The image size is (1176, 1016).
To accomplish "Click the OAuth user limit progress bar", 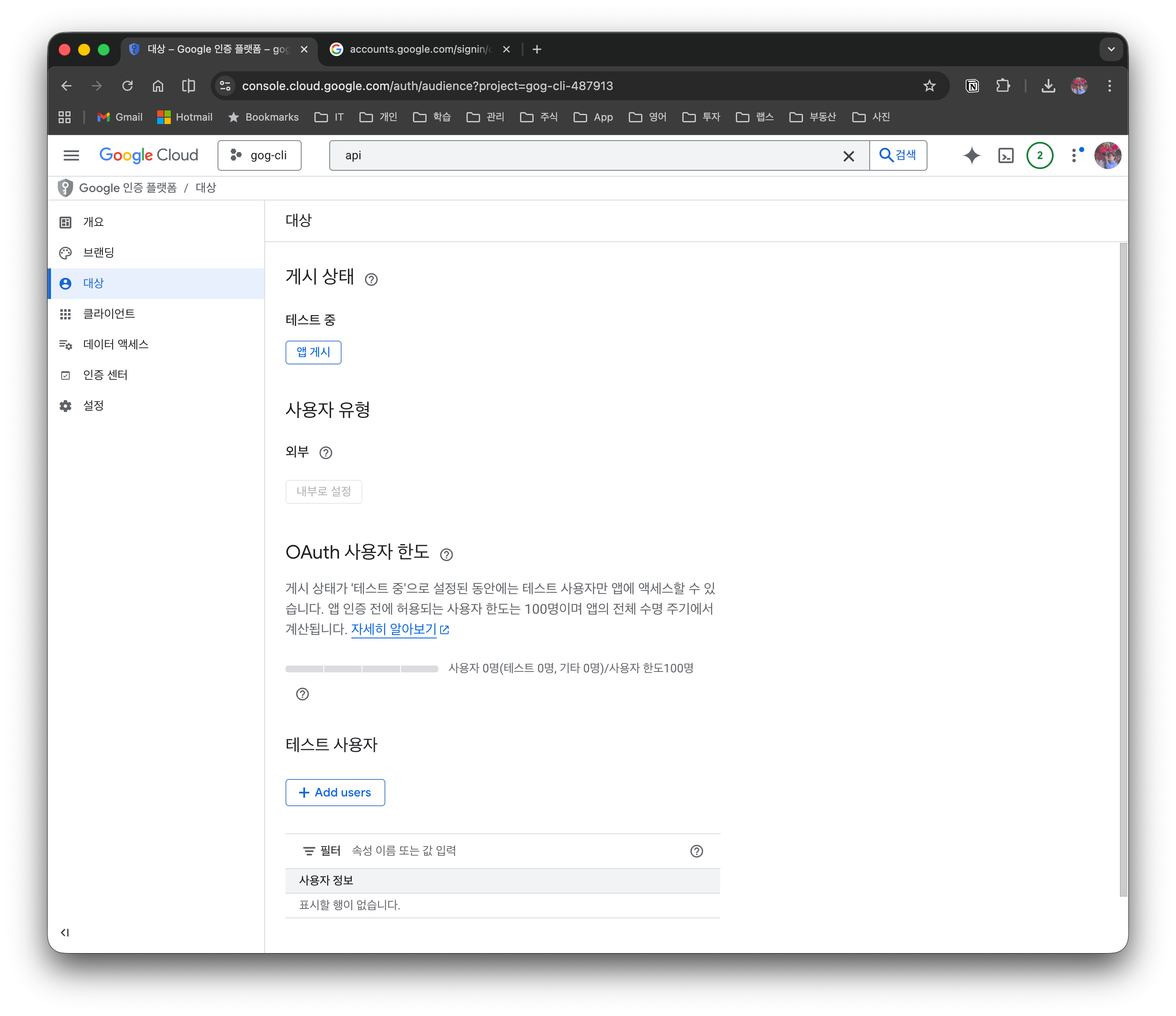I will [362, 669].
